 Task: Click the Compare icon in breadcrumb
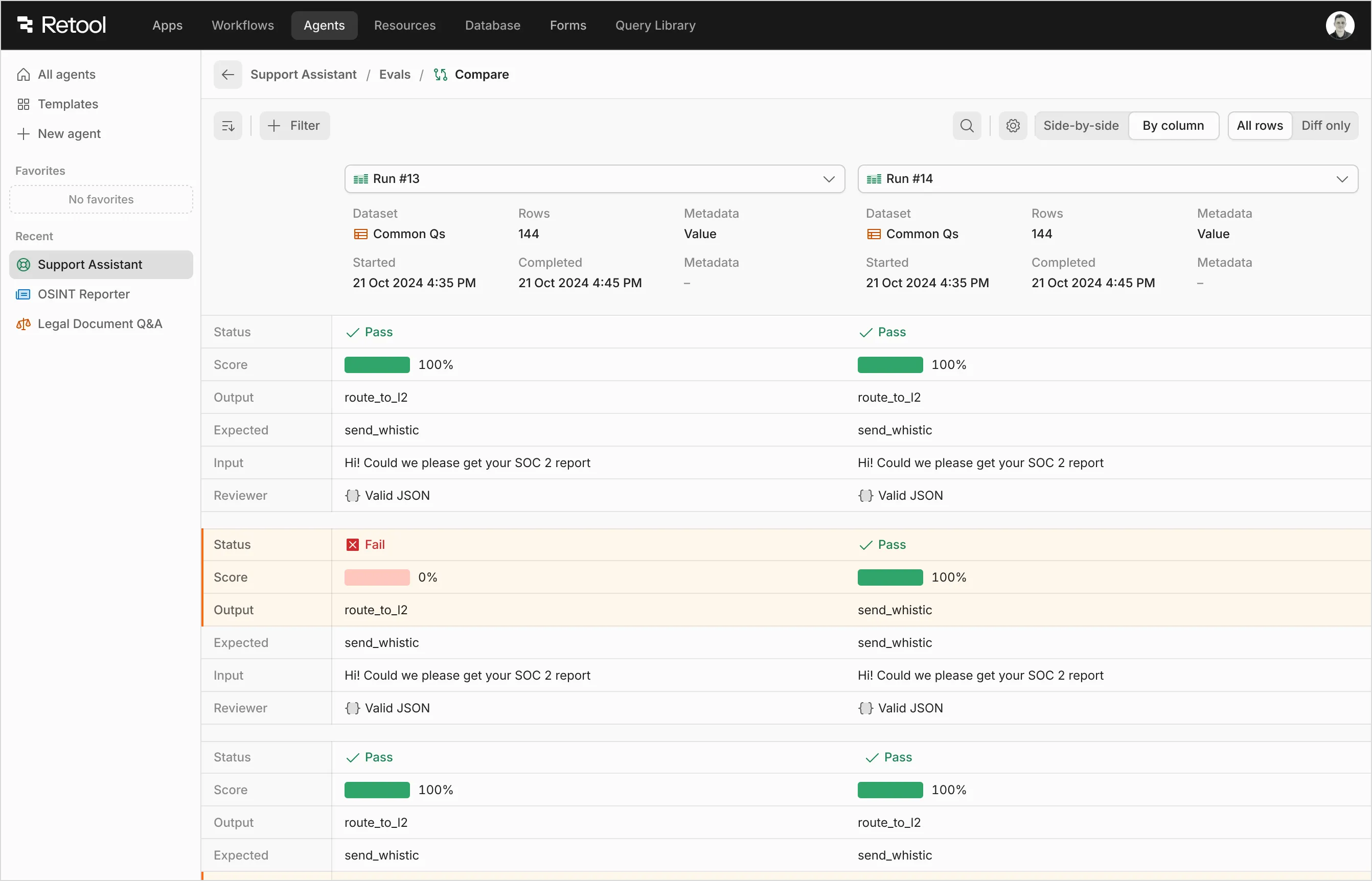(x=440, y=75)
